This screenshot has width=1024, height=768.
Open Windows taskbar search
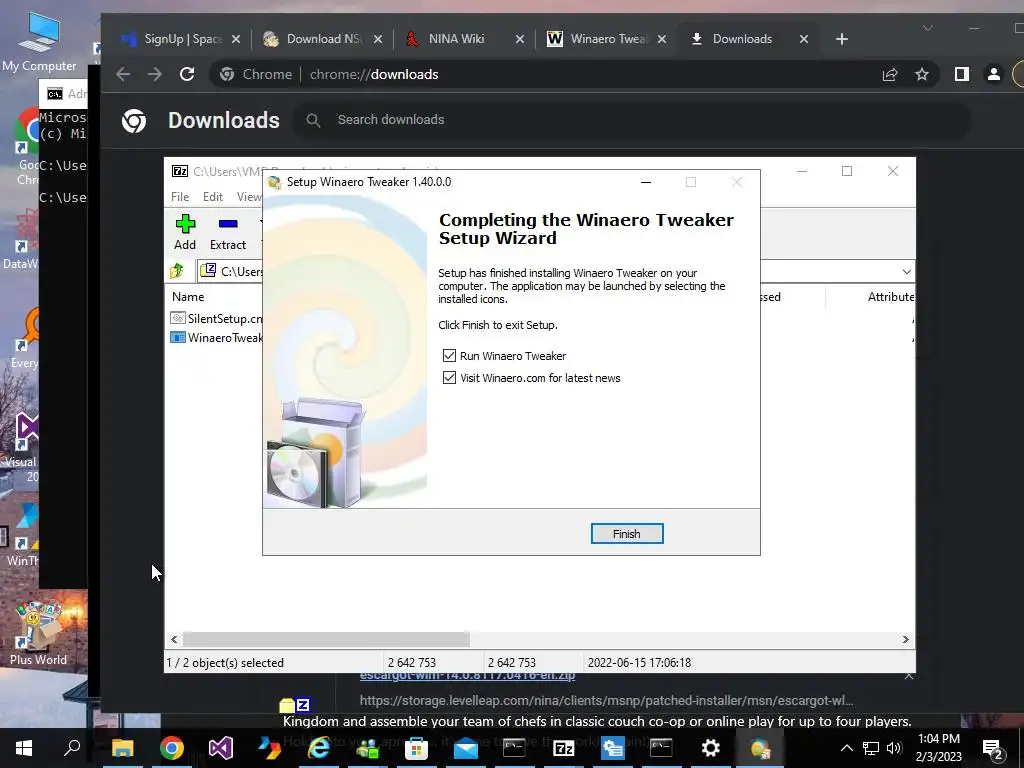[72, 748]
